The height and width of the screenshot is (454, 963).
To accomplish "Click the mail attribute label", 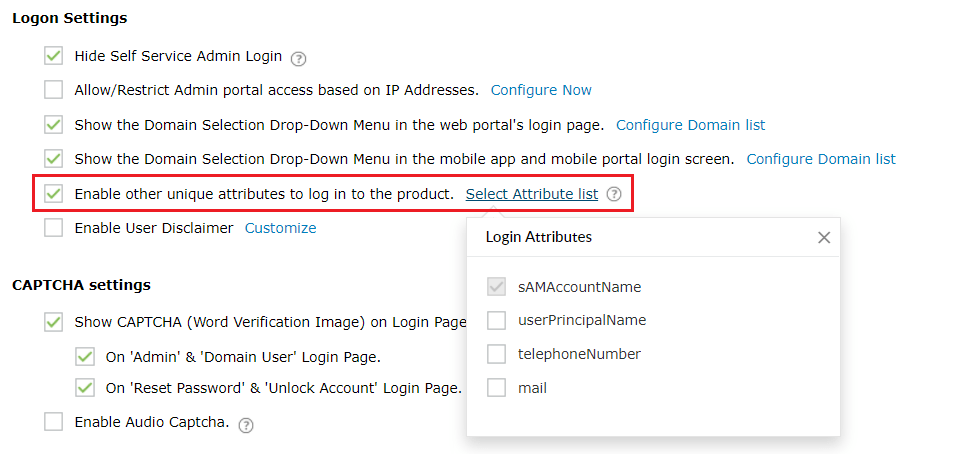I will click(532, 388).
